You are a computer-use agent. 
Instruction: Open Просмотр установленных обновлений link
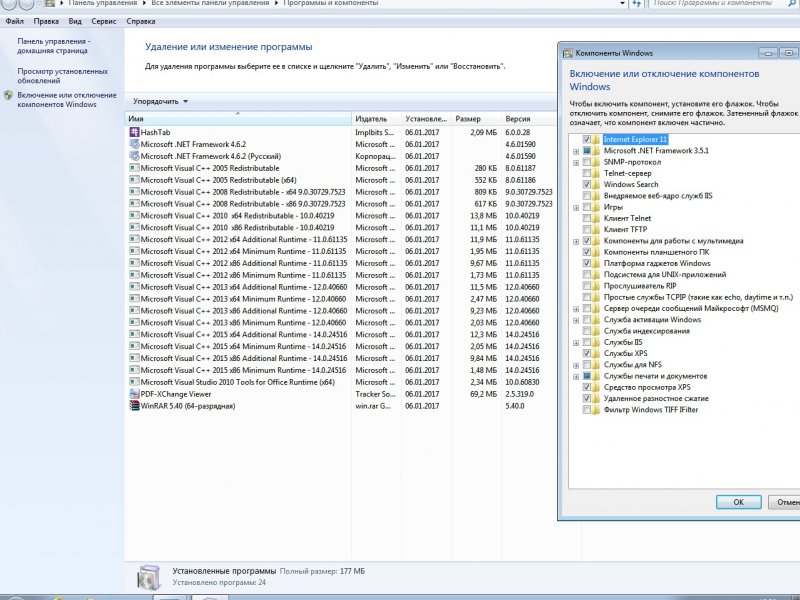[63, 76]
